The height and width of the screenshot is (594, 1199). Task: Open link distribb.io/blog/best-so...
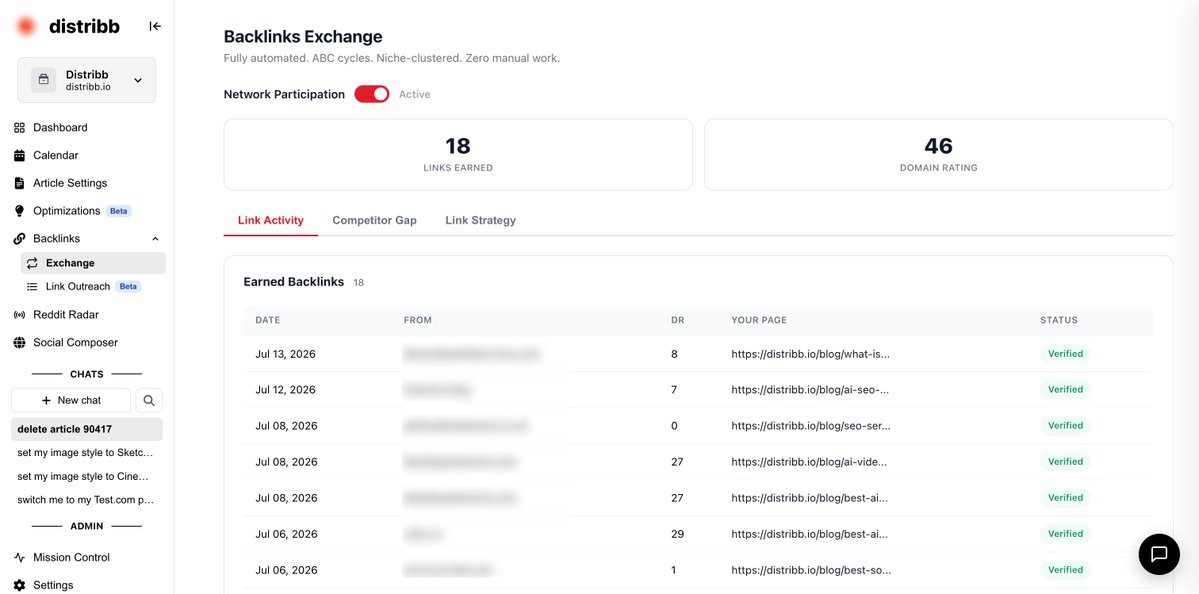(811, 570)
